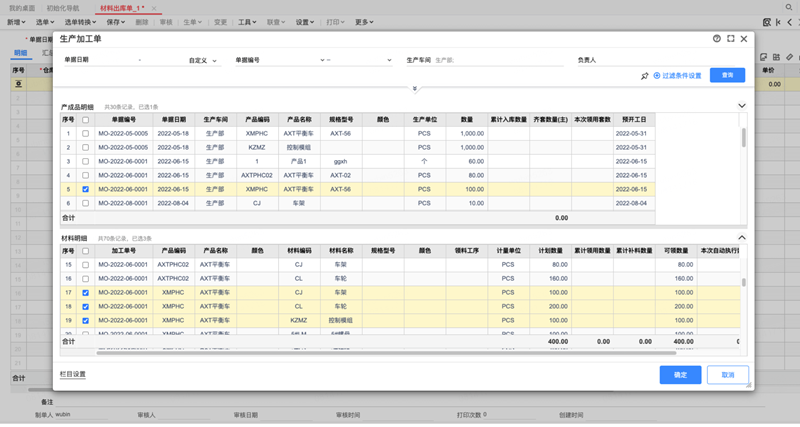The image size is (800, 427).
Task: Click the plus icon beside 过滤条件设置
Action: 657,76
